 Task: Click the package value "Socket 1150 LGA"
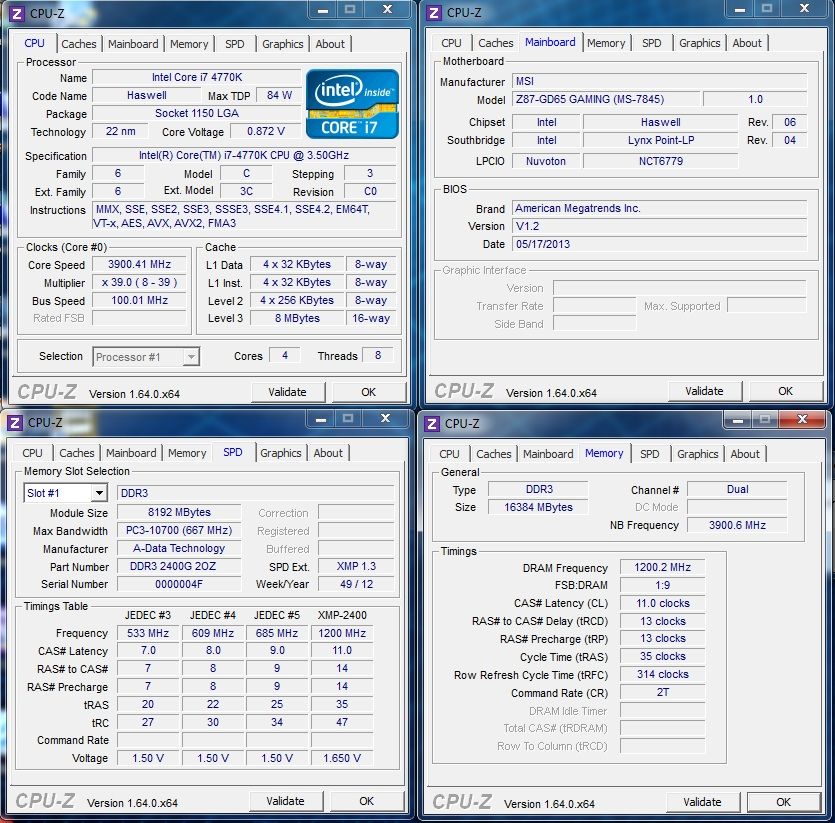(x=197, y=113)
